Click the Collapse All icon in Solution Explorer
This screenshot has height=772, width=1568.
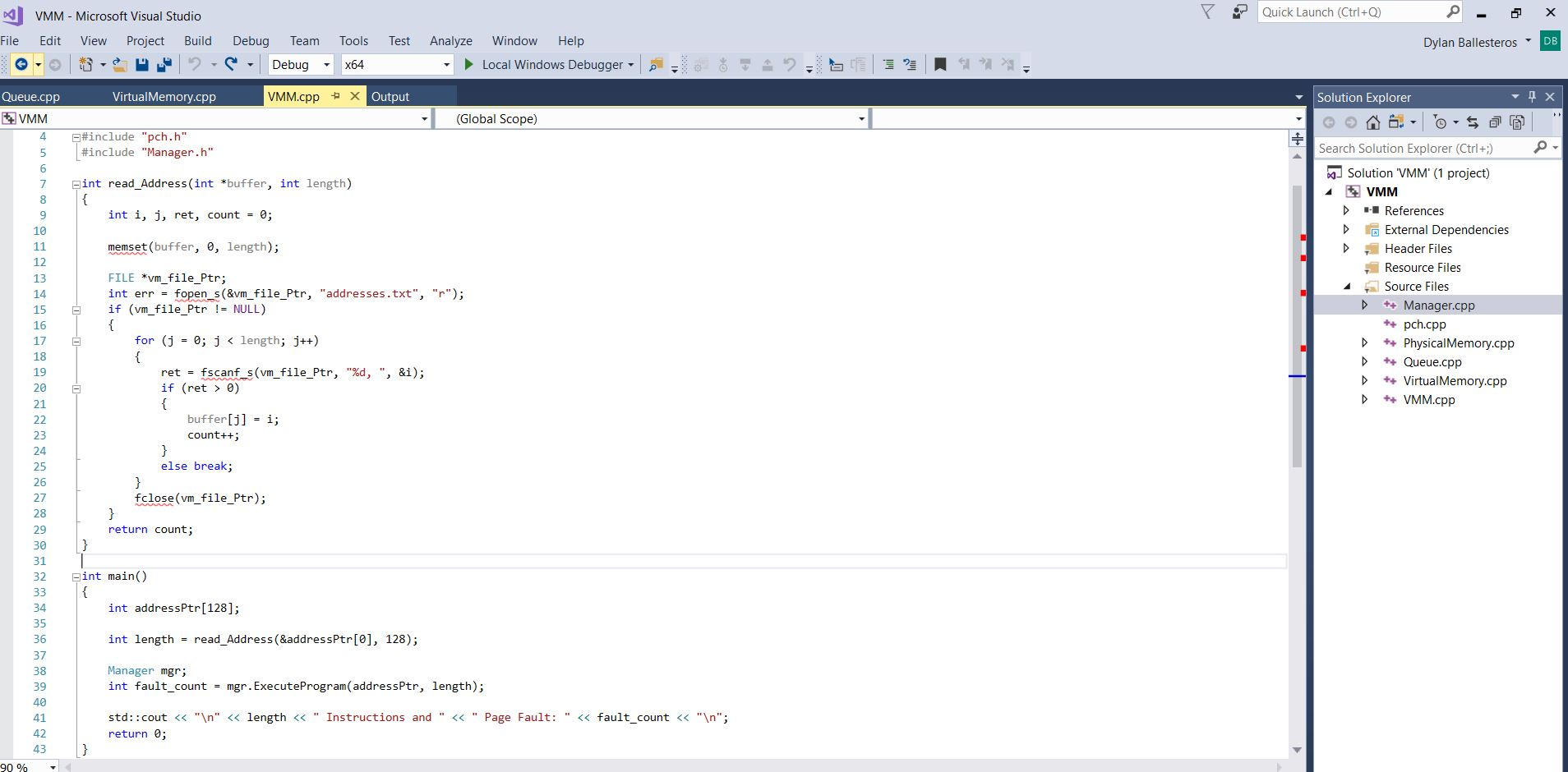point(1493,122)
